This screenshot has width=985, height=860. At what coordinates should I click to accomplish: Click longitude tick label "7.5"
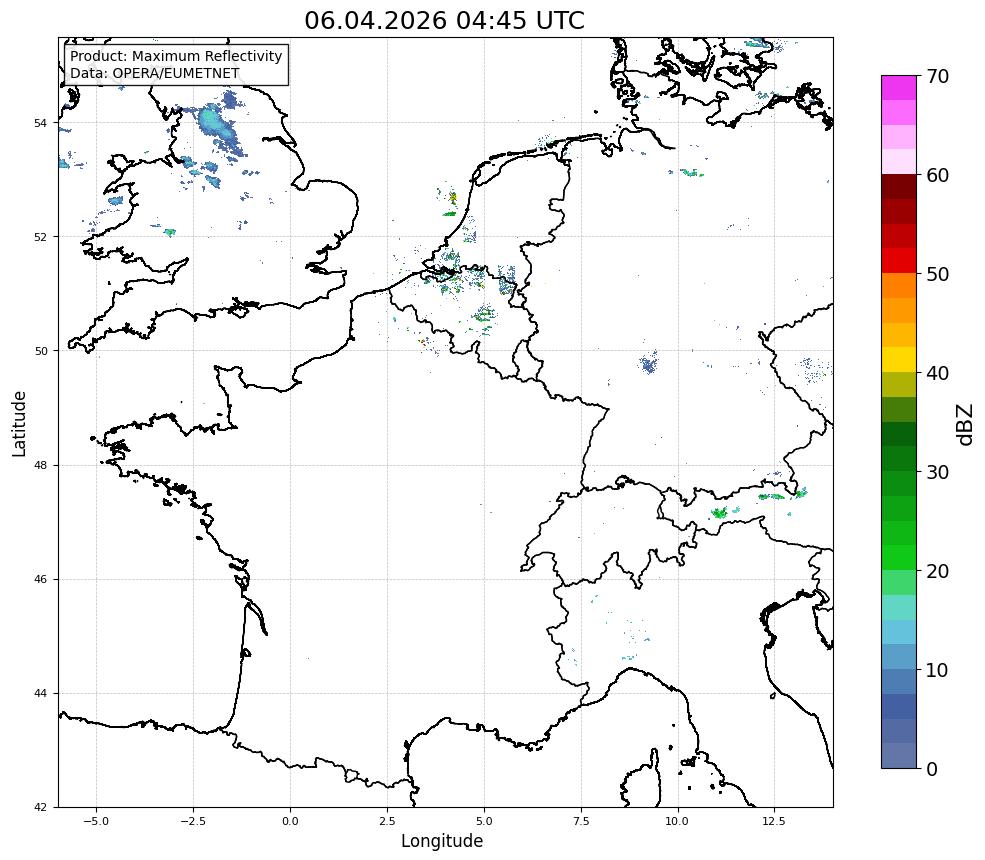click(581, 821)
